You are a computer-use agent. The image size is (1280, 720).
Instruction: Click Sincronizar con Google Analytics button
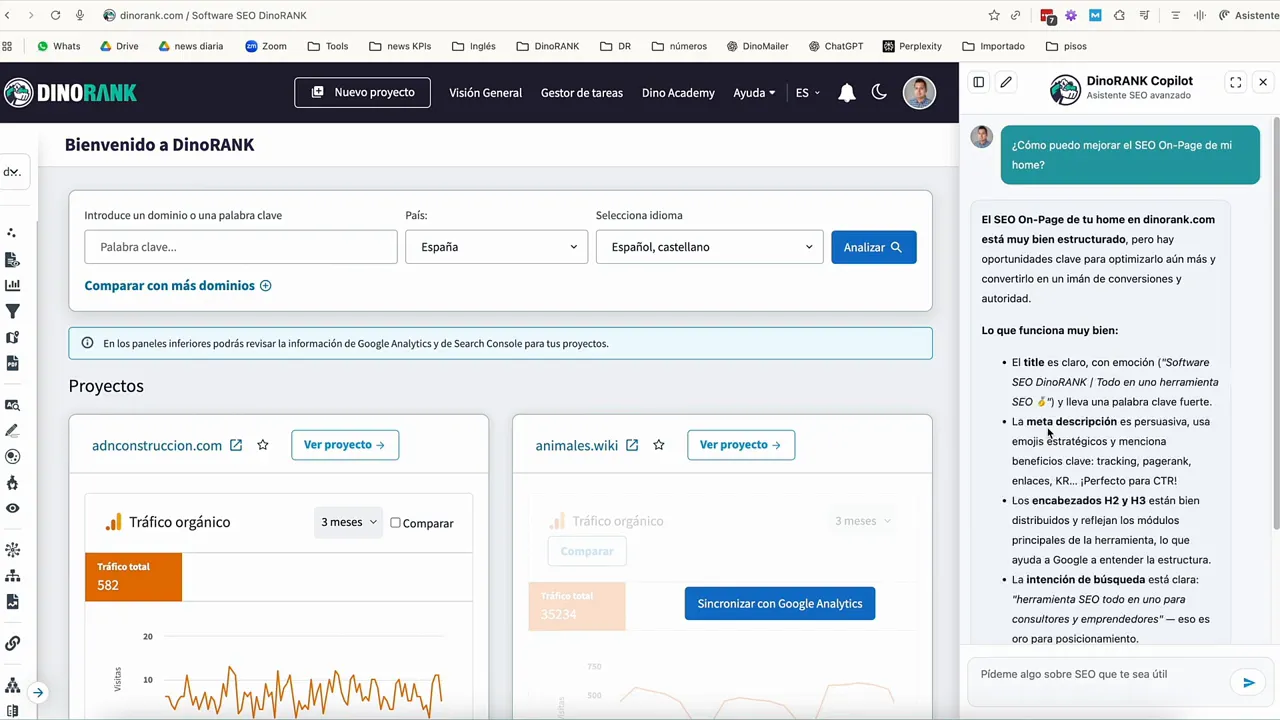(x=779, y=604)
